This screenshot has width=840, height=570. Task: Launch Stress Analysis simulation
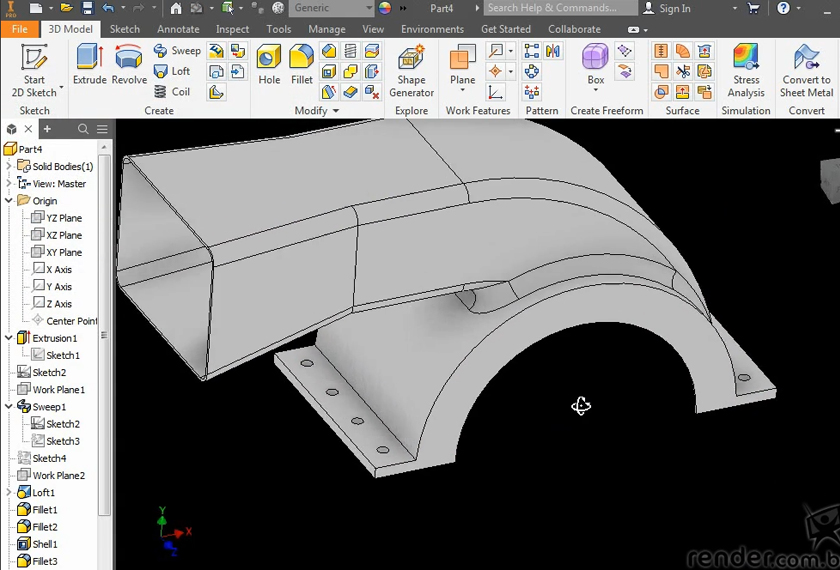pyautogui.click(x=746, y=70)
